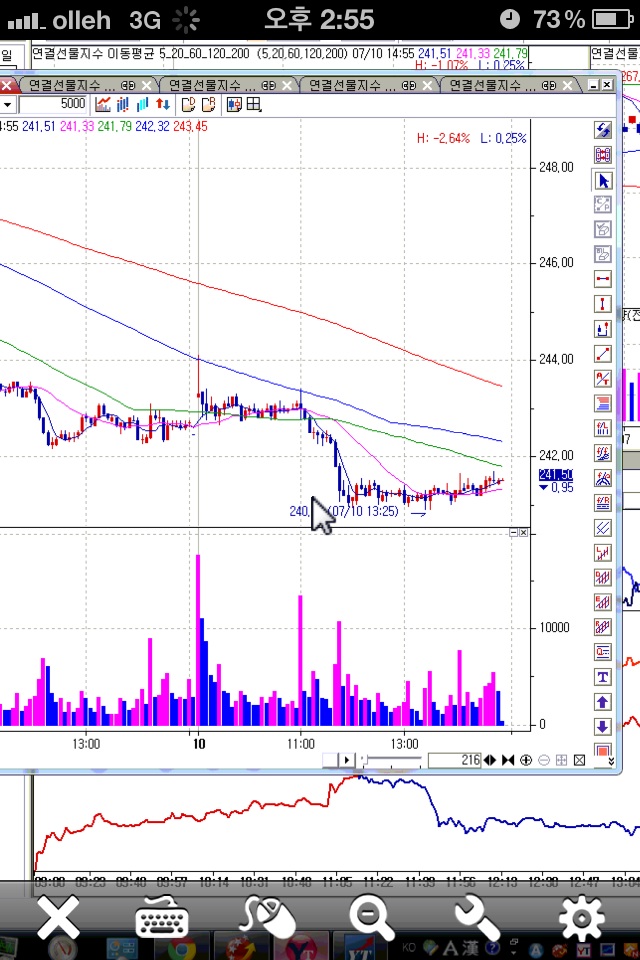Select the arrow pointer tool in chart toolbar
Image resolution: width=640 pixels, height=960 pixels.
[x=603, y=181]
